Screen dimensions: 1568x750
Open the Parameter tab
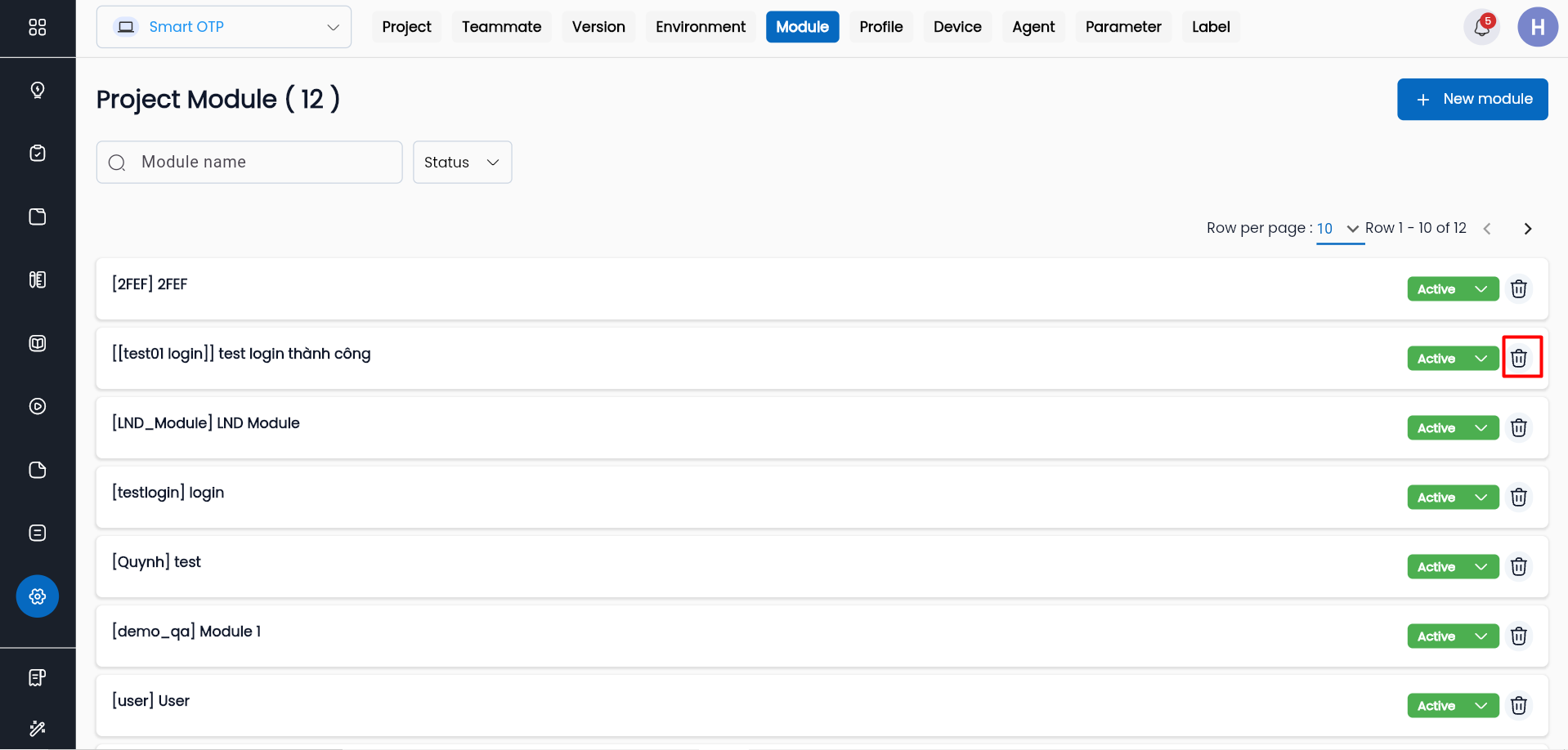click(1122, 27)
